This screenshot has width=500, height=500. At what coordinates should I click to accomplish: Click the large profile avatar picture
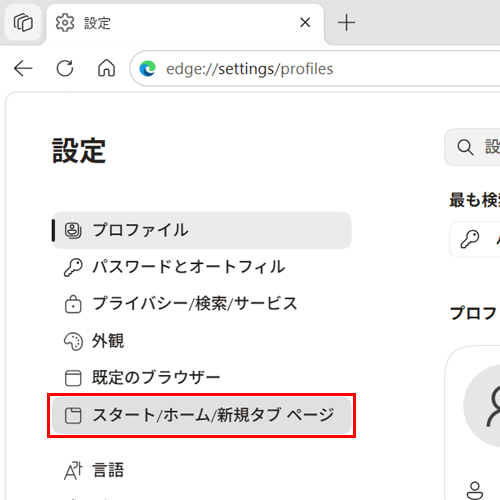coord(482,406)
